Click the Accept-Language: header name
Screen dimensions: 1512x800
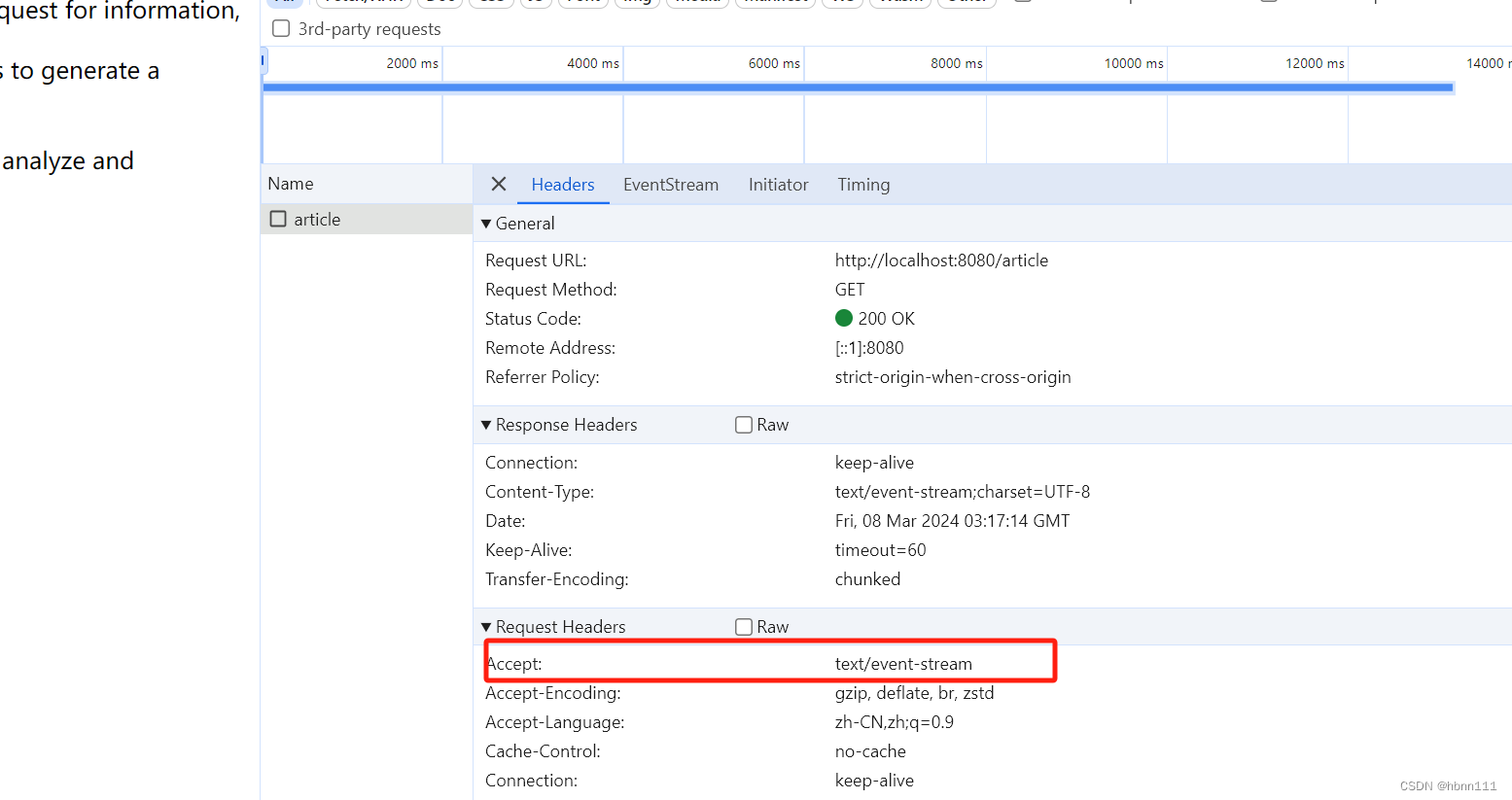point(555,722)
